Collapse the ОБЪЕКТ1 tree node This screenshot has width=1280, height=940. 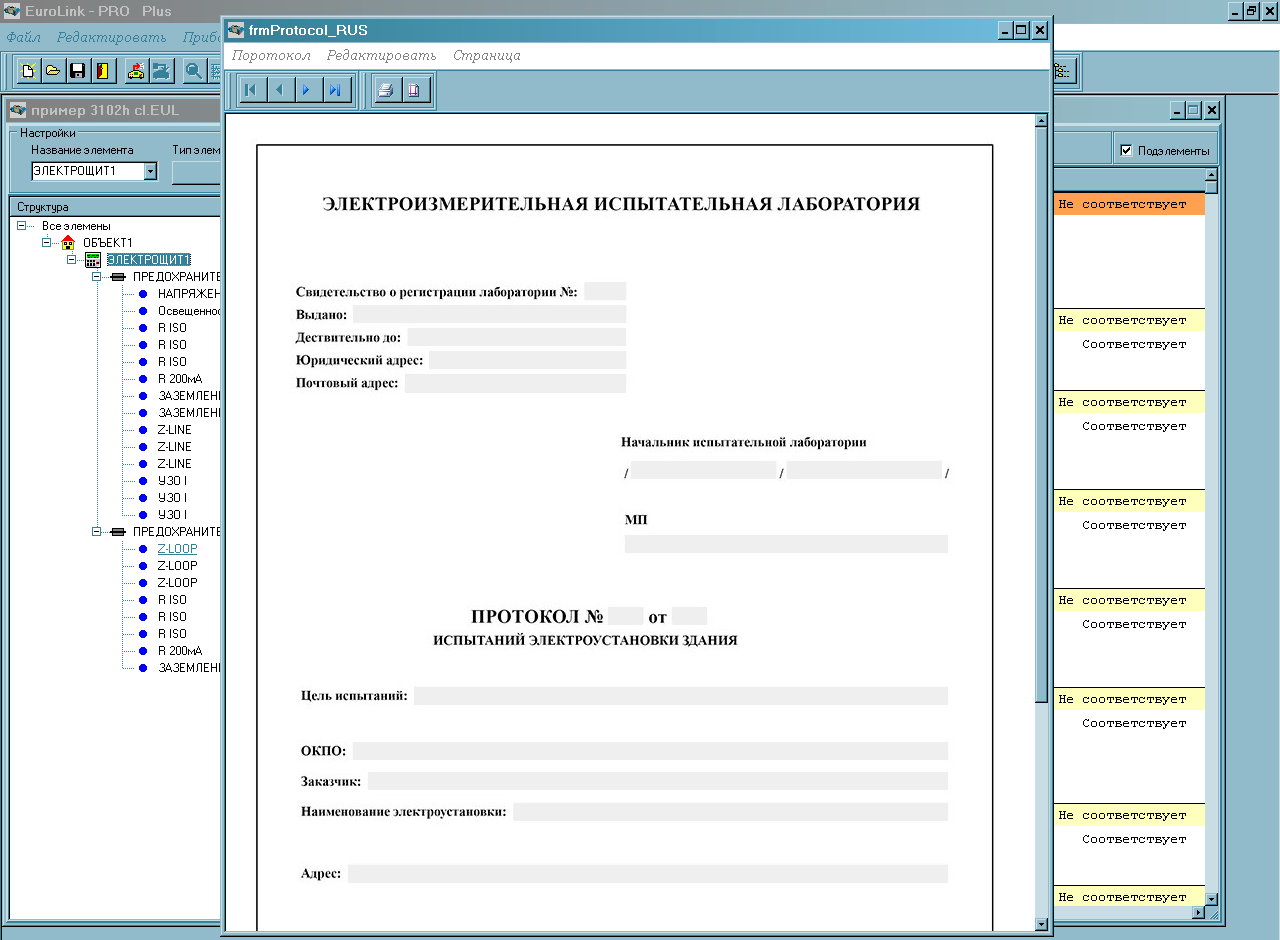point(47,243)
